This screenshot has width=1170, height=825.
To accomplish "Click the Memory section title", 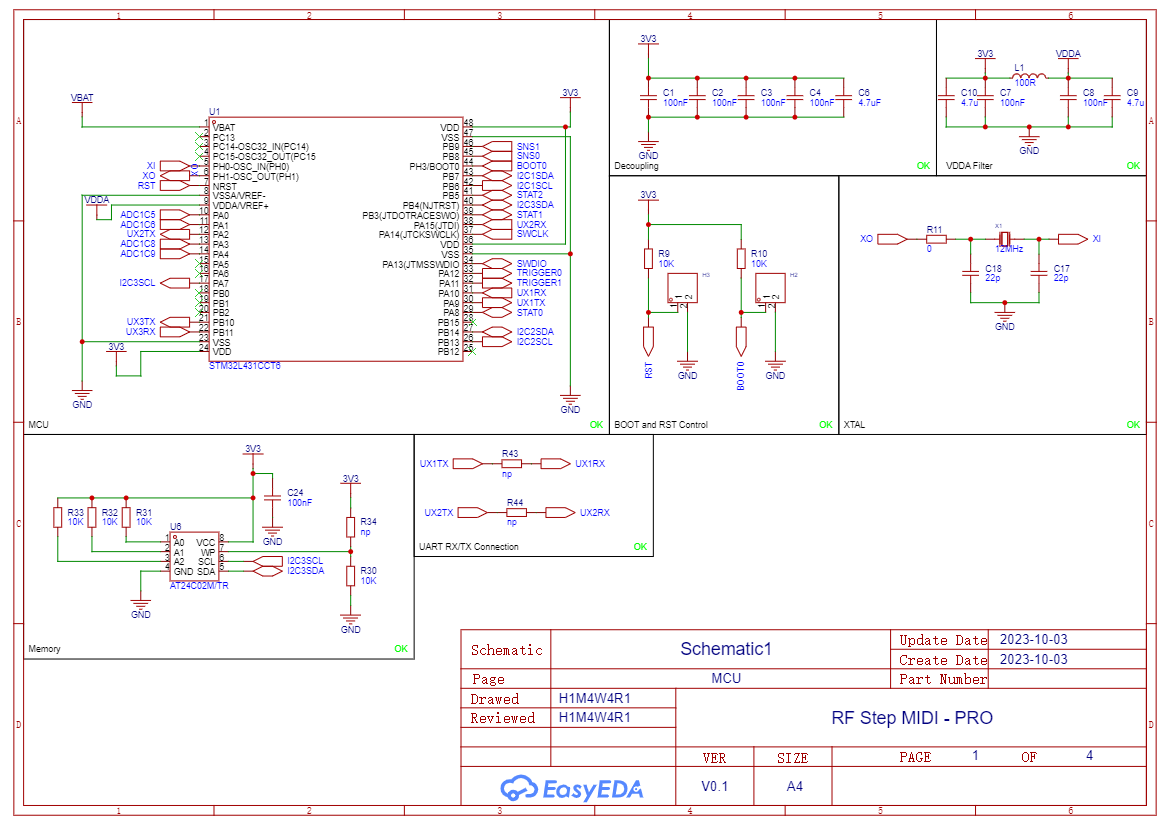I will pos(45,649).
